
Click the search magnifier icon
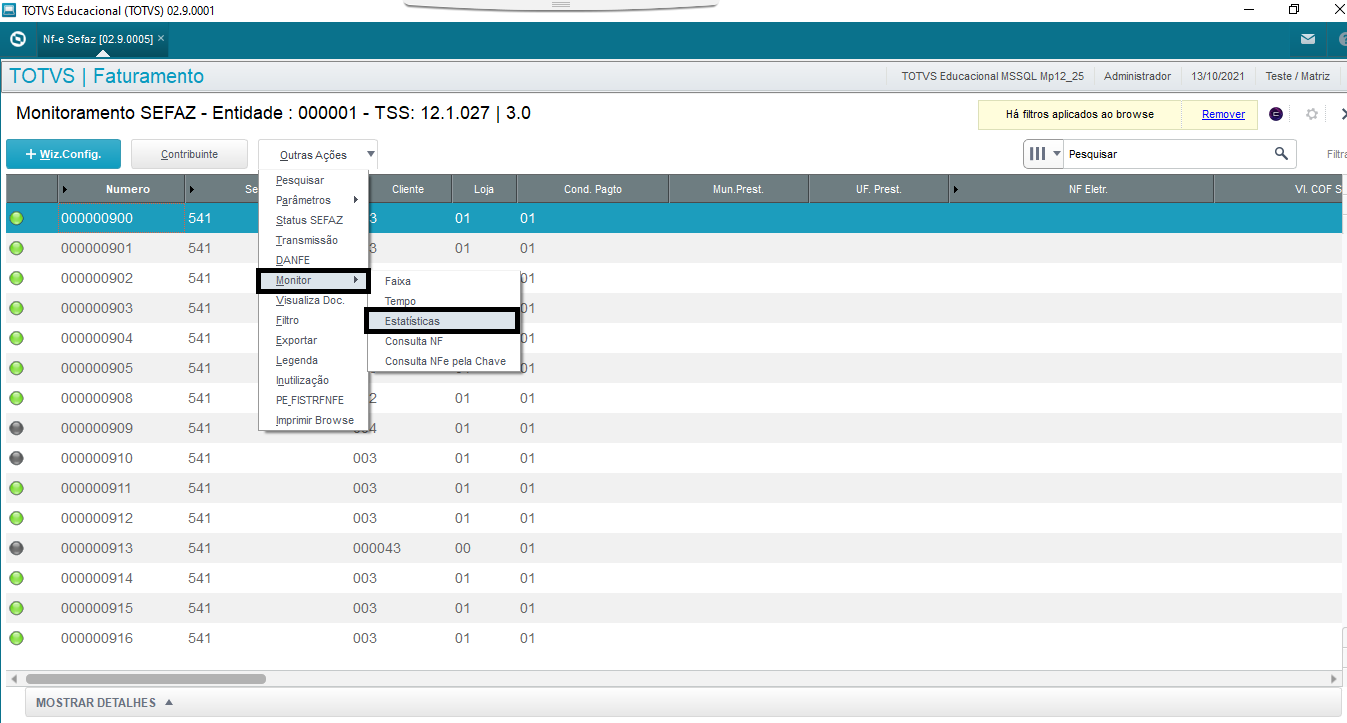[x=1281, y=154]
